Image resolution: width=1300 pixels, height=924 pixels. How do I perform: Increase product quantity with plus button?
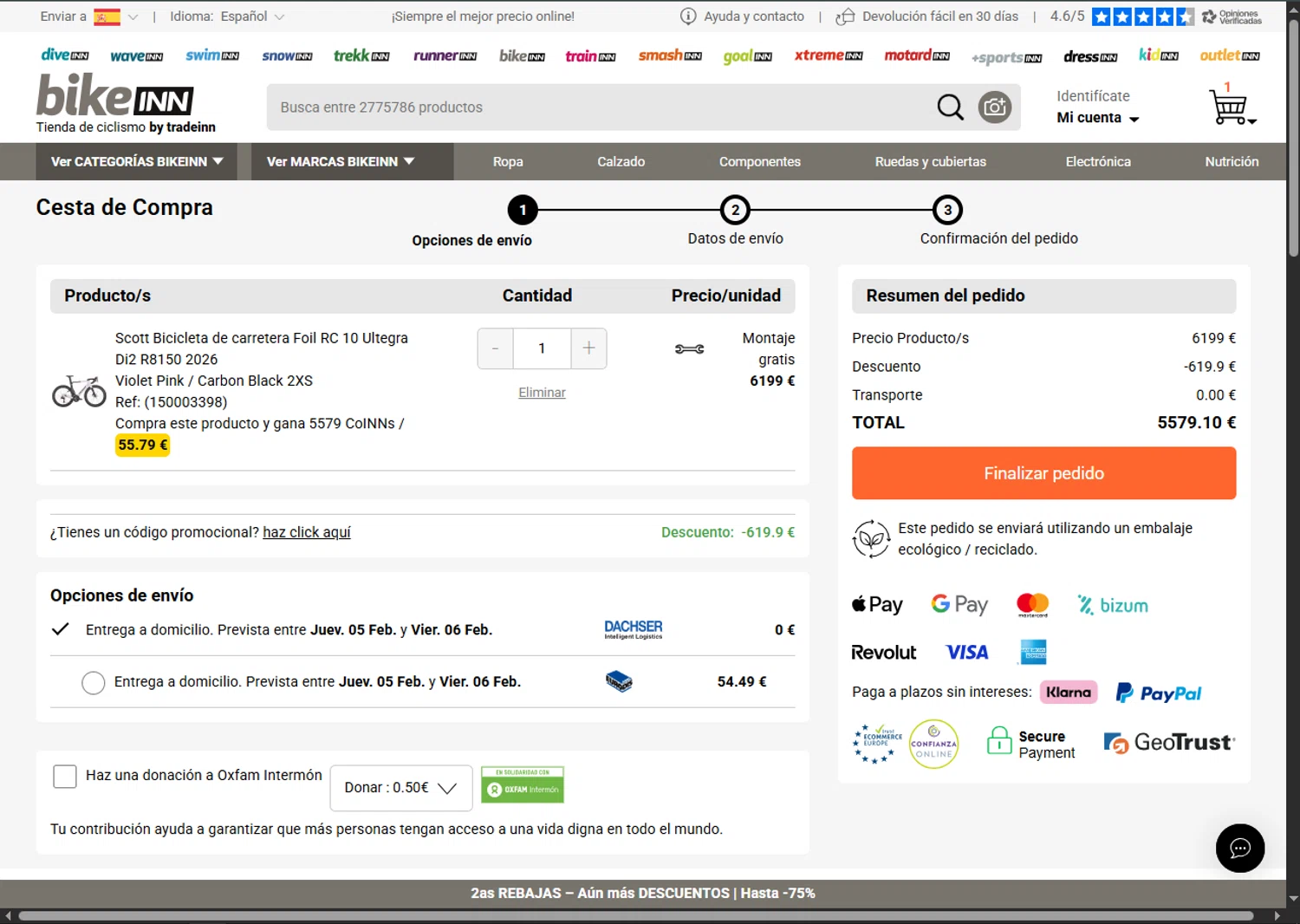click(588, 348)
